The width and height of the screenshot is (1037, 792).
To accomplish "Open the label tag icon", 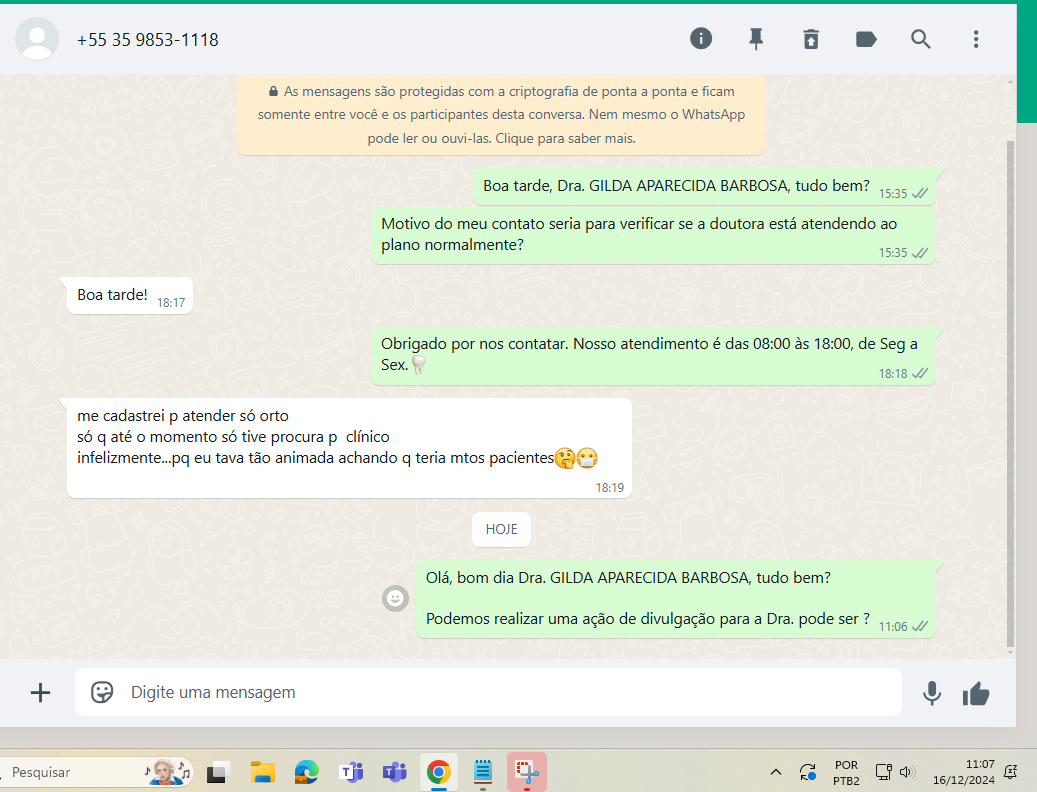I will pyautogui.click(x=866, y=39).
